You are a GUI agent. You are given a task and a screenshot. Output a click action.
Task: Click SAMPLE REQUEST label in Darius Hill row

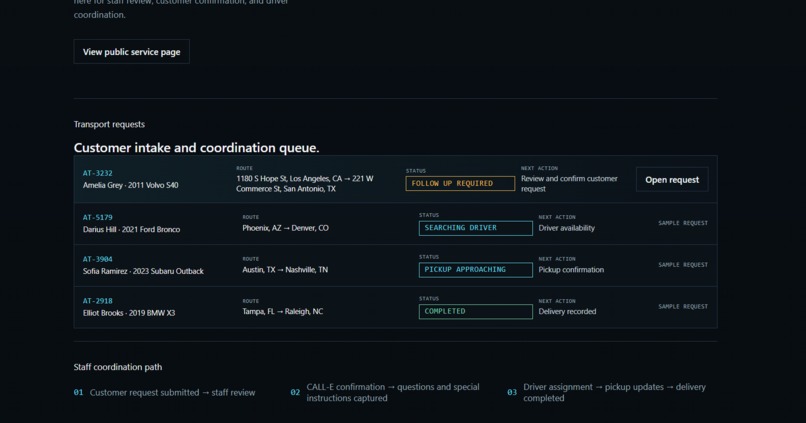point(683,223)
